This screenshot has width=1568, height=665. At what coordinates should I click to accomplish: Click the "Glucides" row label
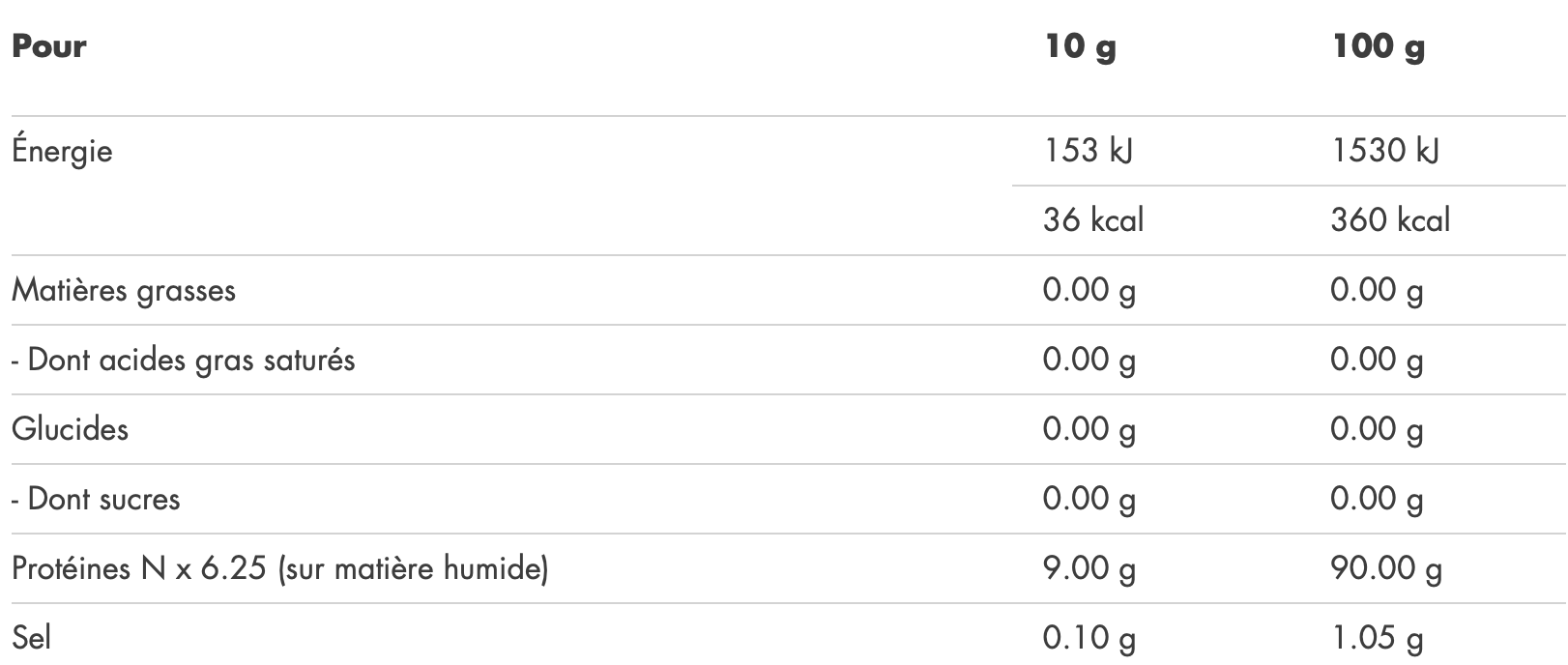(x=70, y=429)
